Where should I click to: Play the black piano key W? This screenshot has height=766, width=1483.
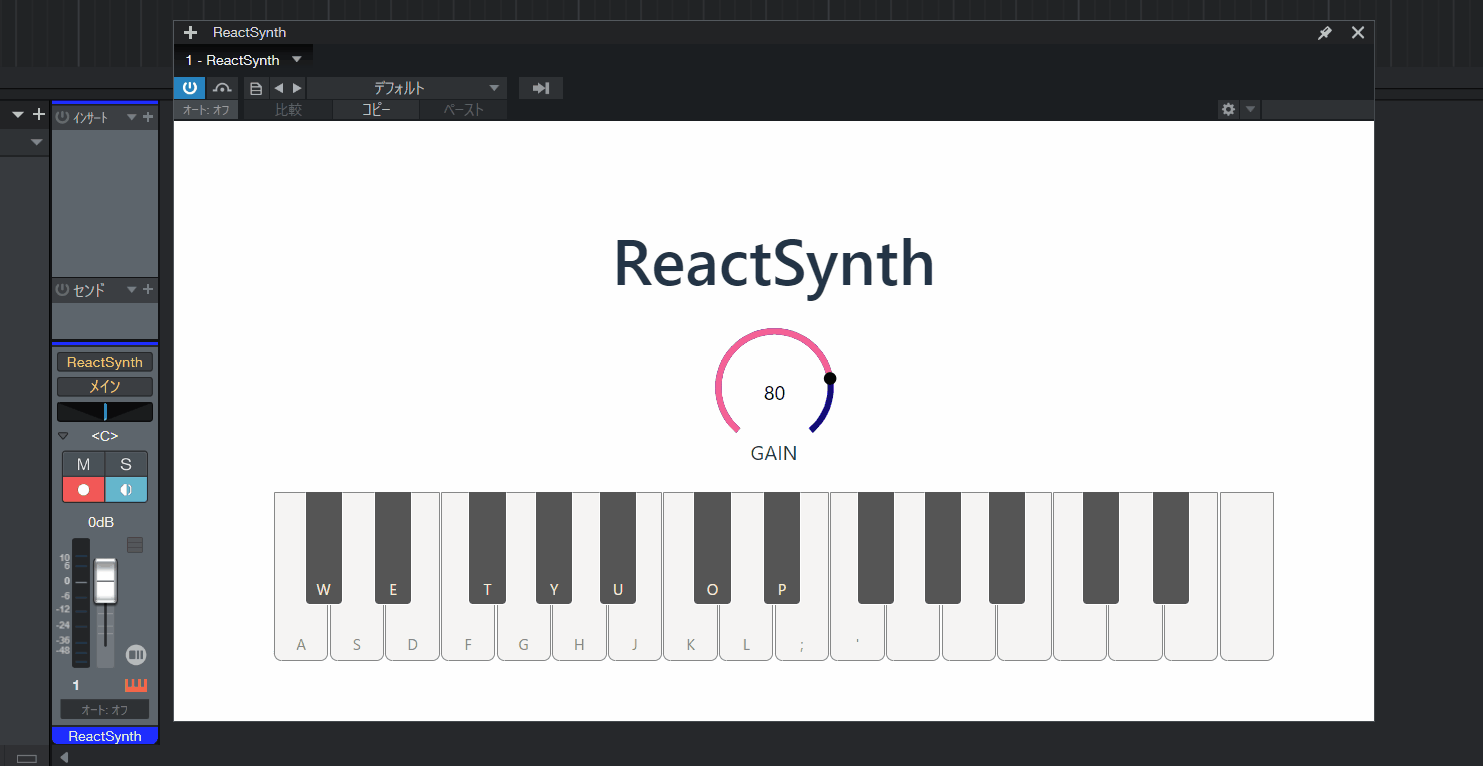(x=324, y=548)
